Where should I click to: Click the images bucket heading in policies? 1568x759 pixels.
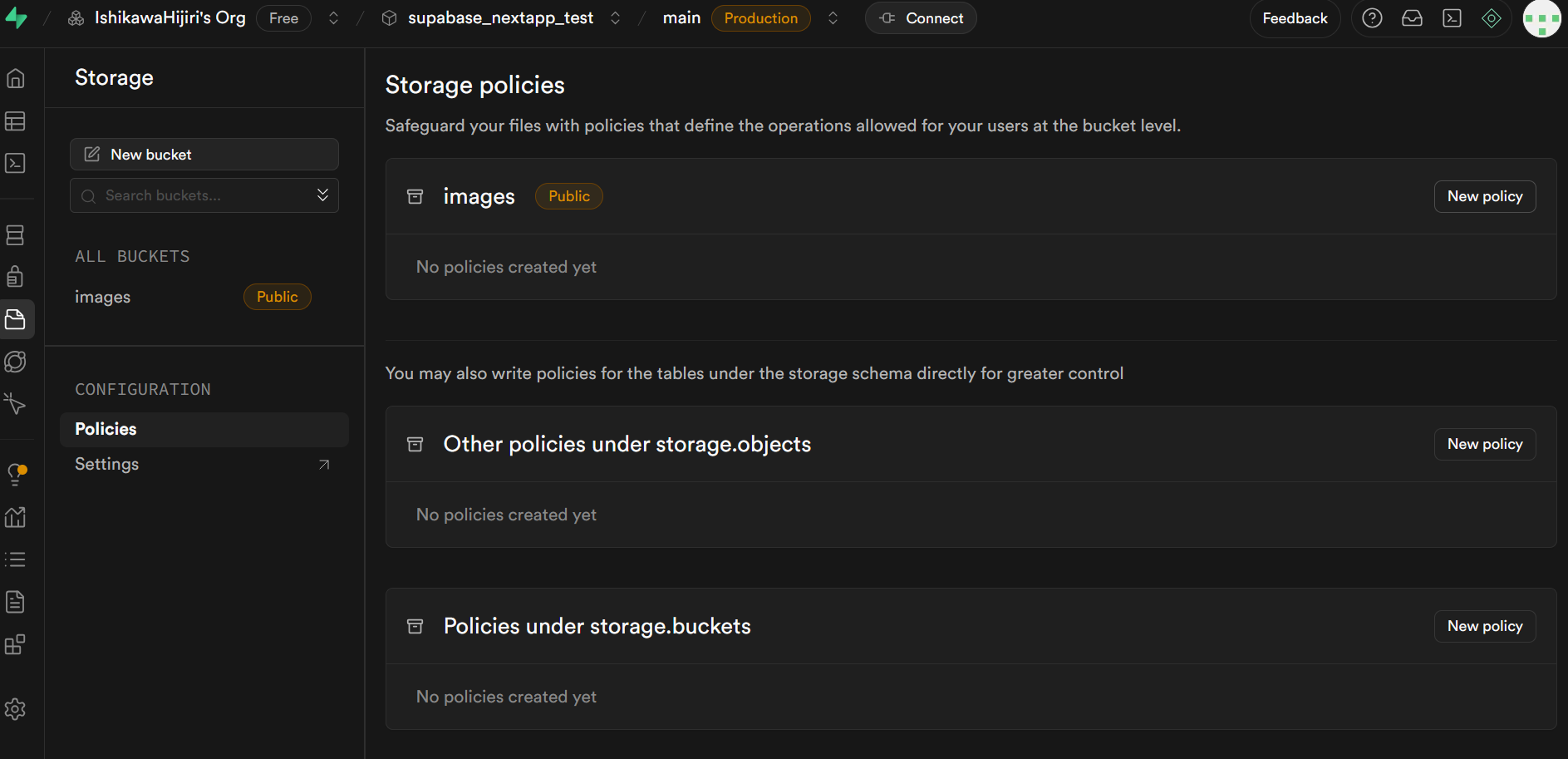479,196
